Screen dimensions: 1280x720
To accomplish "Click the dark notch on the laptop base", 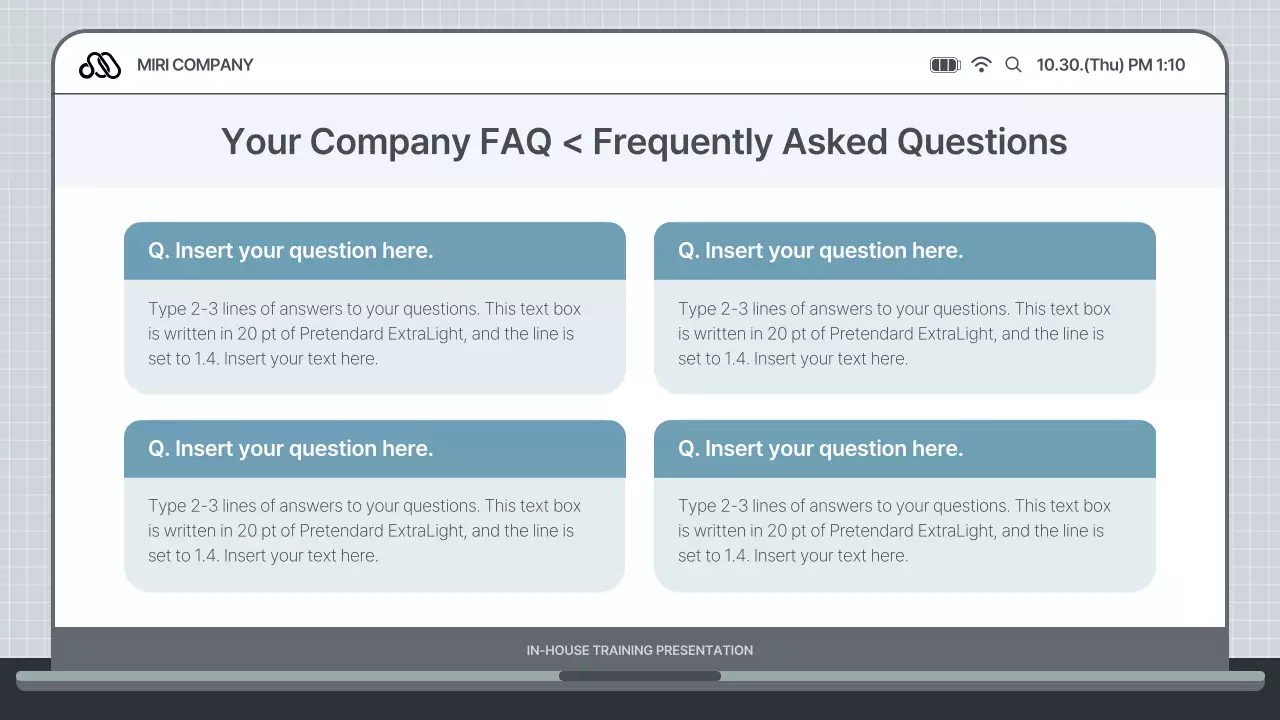I will point(640,676).
